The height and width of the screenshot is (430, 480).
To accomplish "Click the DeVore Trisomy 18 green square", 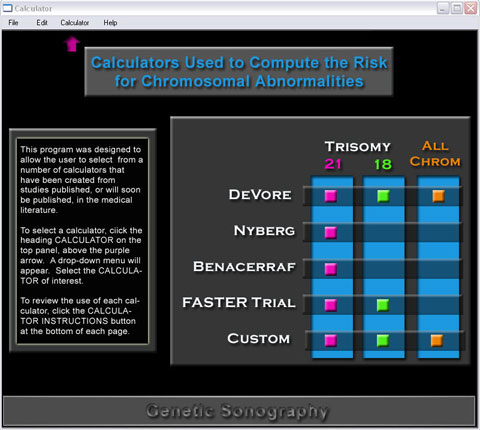I will 383,196.
